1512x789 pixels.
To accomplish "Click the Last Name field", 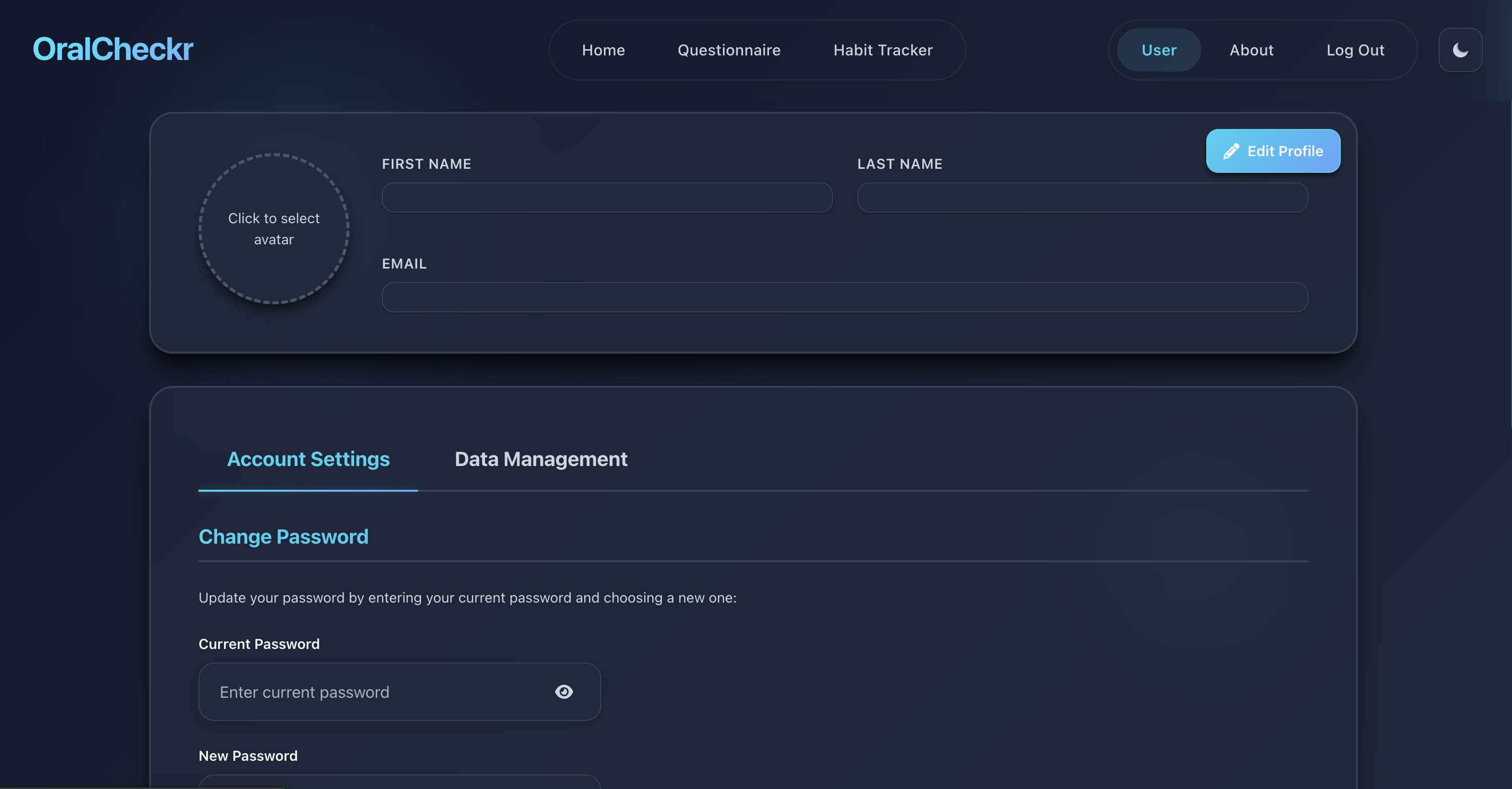I will (1082, 198).
